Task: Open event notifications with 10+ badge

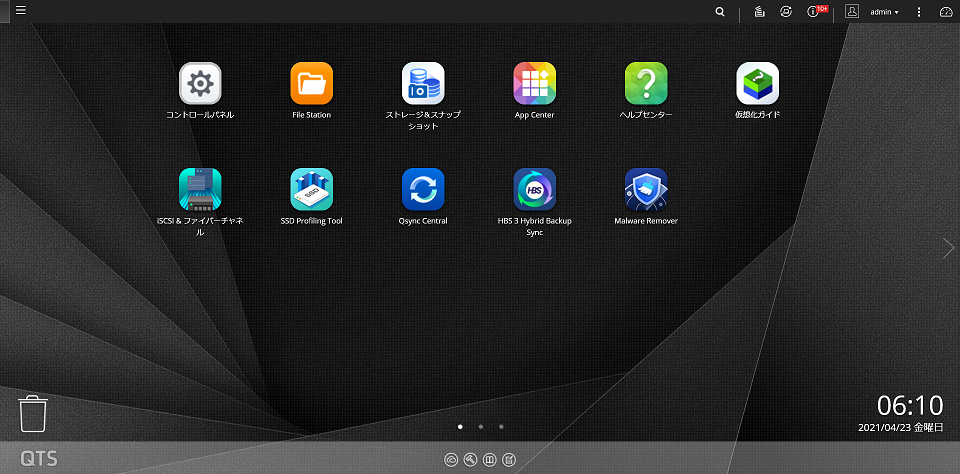Action: coord(816,11)
